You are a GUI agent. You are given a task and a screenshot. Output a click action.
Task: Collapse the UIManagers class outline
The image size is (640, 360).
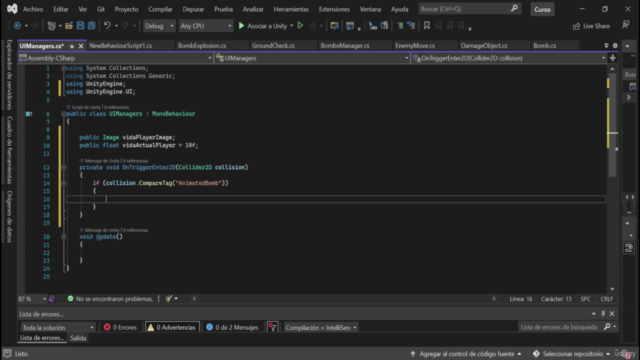[64, 114]
